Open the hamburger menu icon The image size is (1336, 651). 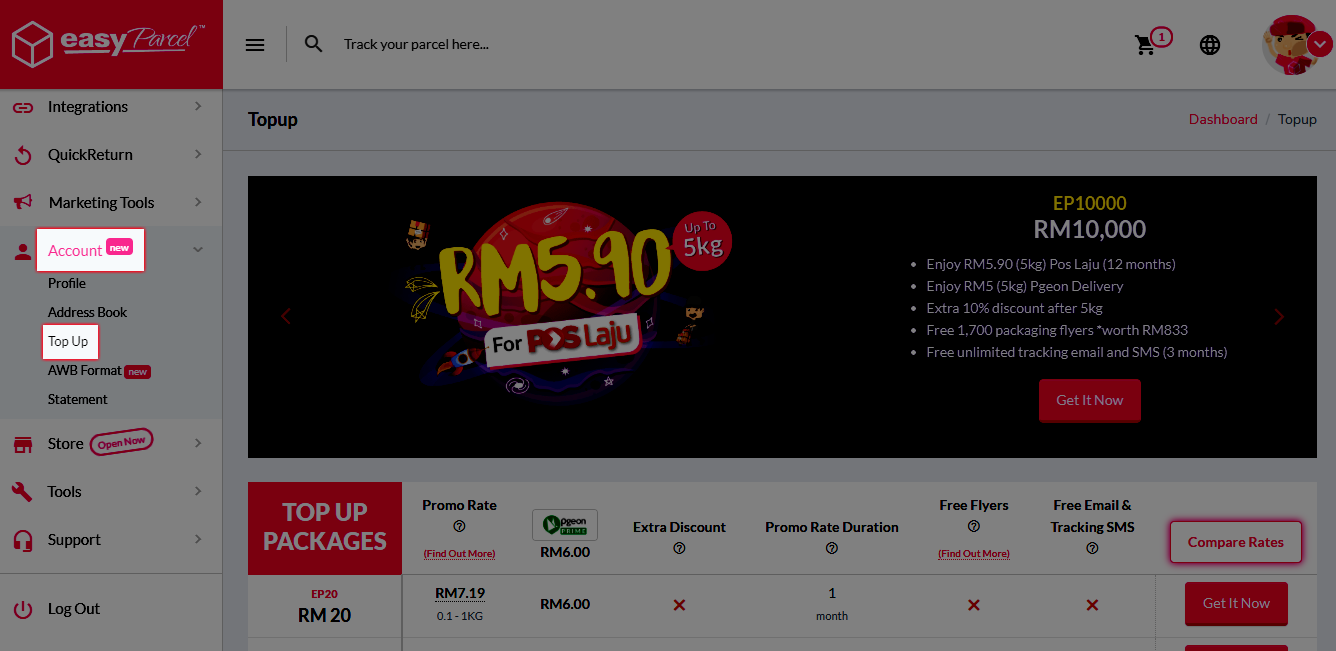coord(255,45)
